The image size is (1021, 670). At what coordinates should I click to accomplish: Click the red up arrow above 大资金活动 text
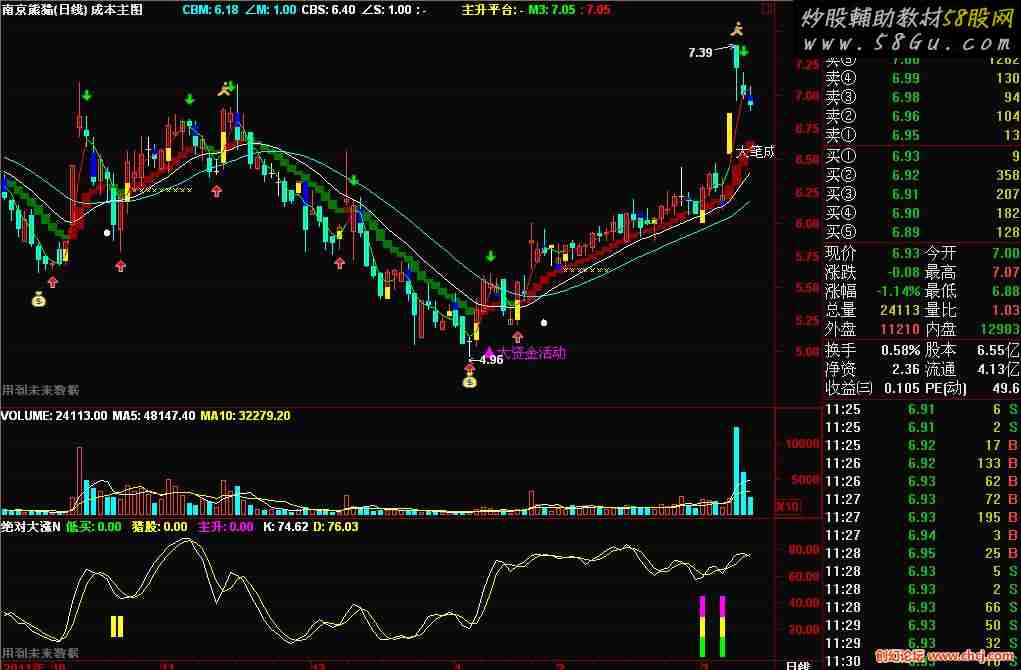tap(518, 337)
